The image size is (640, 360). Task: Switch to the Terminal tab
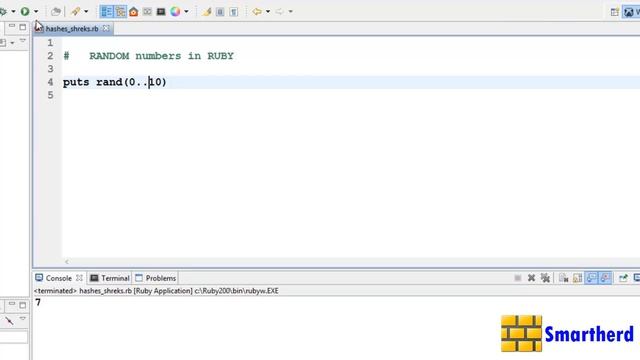tap(109, 278)
